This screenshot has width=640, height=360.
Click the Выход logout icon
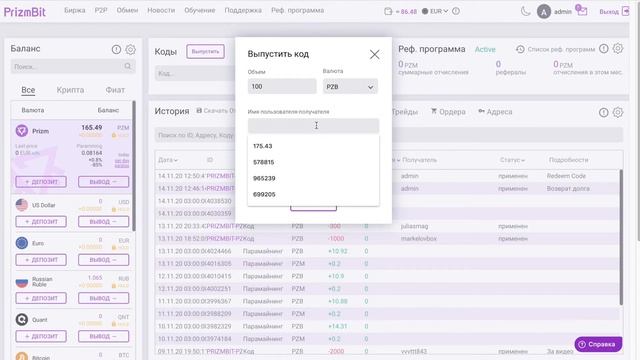[x=625, y=11]
